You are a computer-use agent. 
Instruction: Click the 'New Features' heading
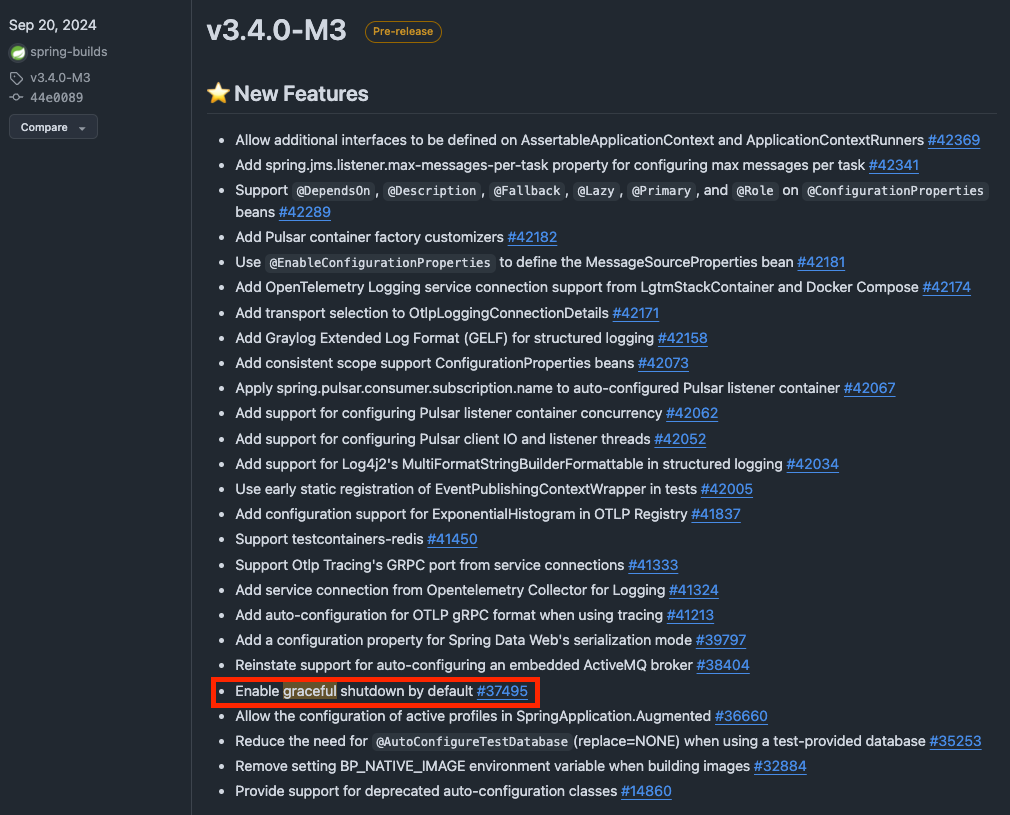(301, 94)
